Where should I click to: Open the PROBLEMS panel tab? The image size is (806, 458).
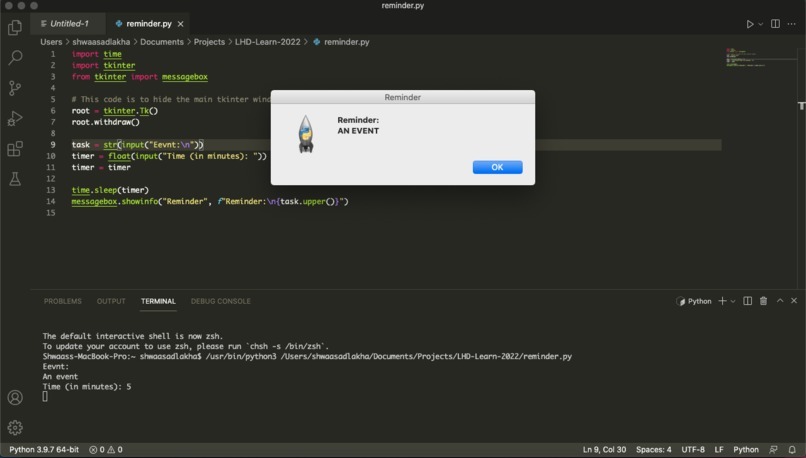(x=63, y=301)
